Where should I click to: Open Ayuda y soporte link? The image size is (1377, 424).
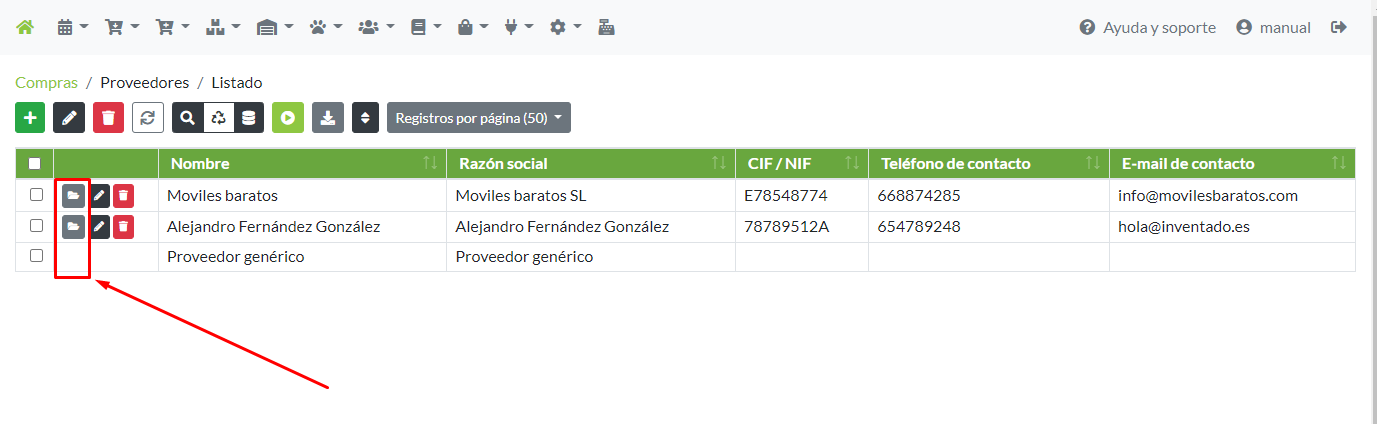point(1148,27)
